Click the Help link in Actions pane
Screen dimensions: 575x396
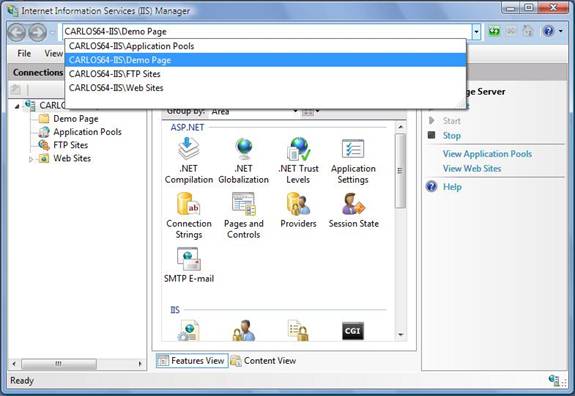click(x=452, y=187)
